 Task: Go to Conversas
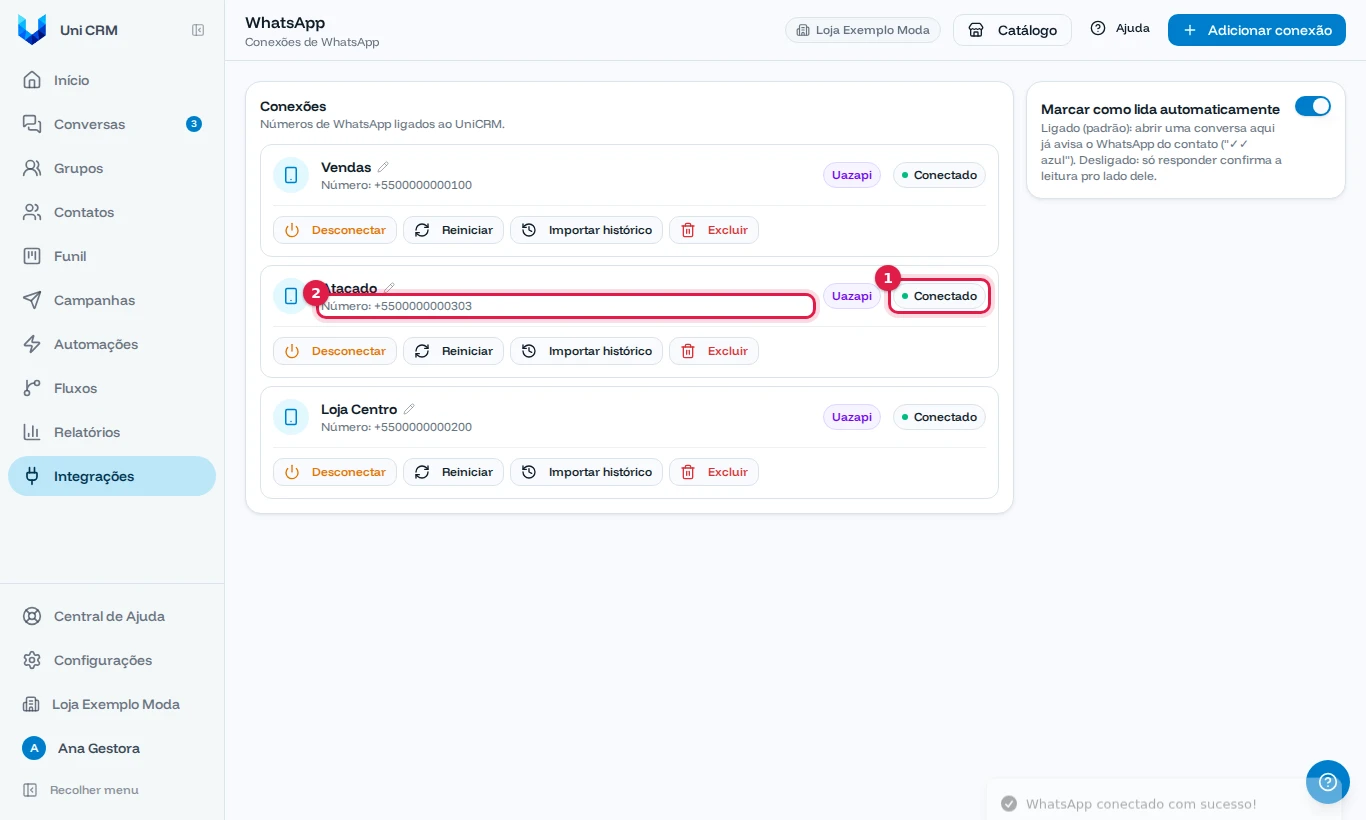112,124
